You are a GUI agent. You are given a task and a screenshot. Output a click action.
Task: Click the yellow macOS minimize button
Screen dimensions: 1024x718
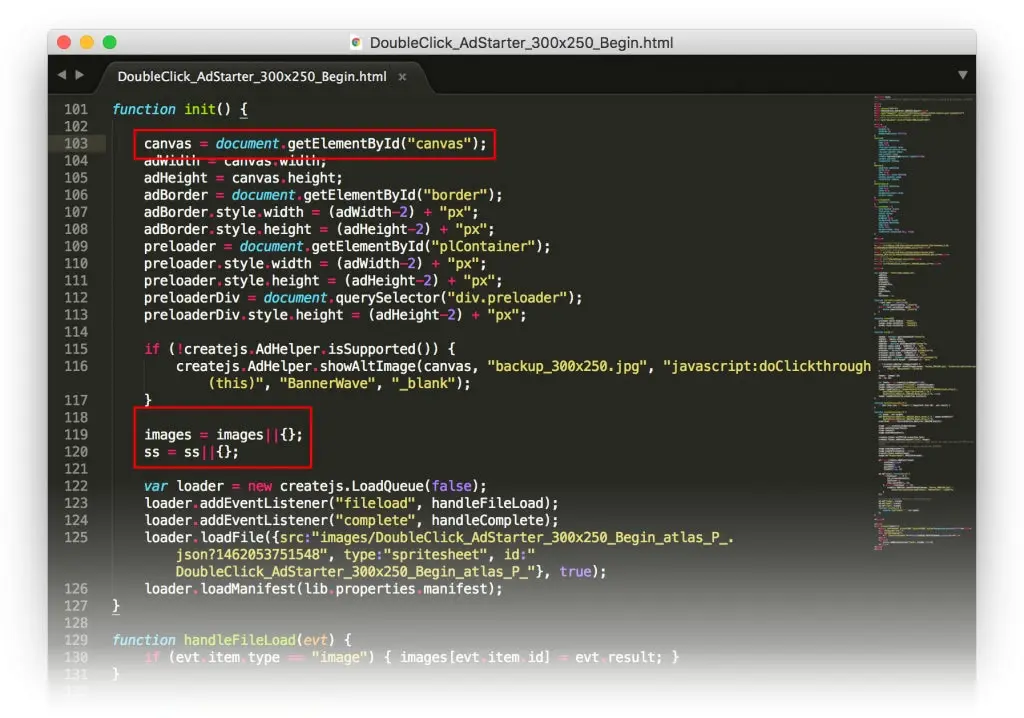point(84,42)
